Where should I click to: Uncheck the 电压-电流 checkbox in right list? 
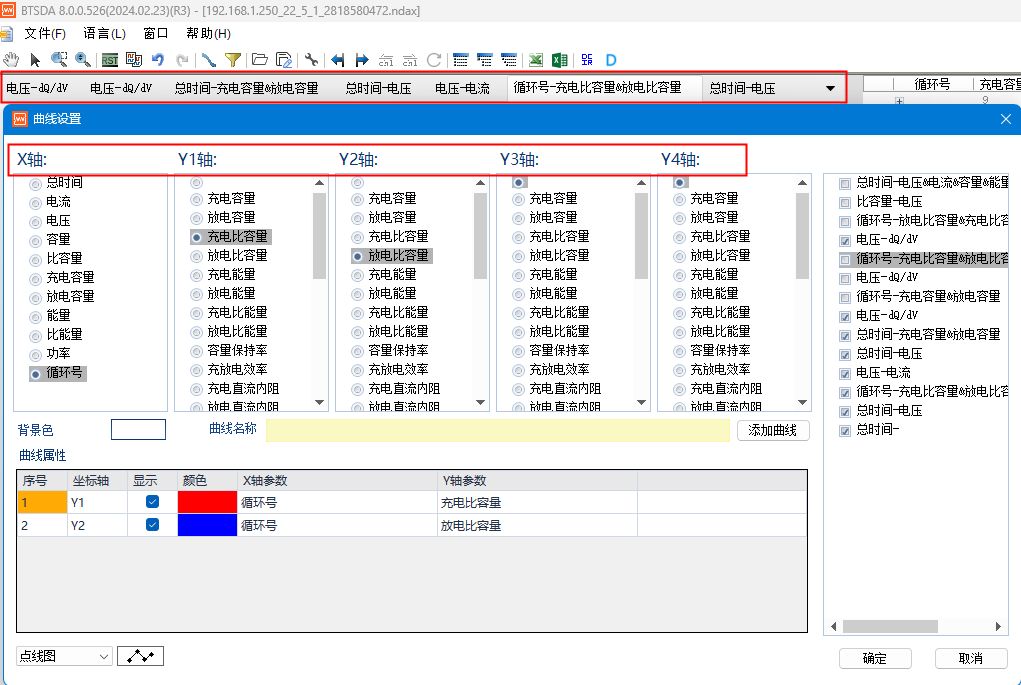[845, 374]
